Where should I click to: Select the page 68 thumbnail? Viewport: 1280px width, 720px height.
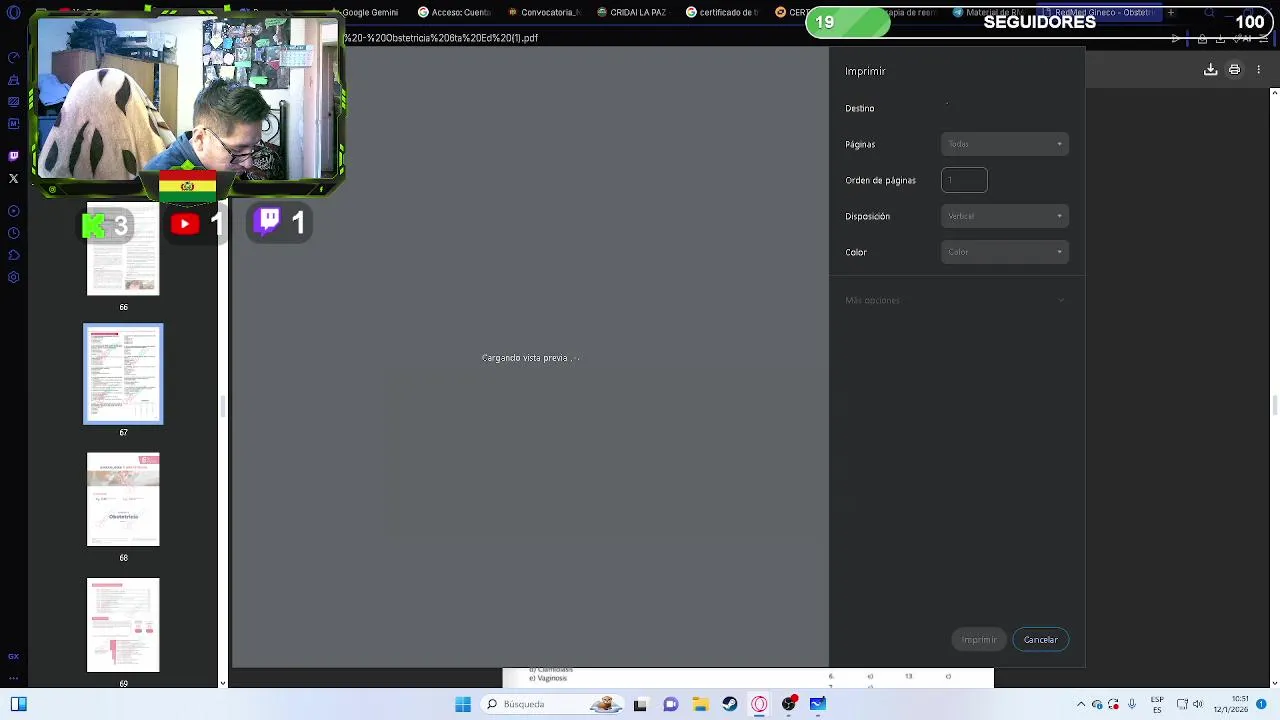tap(123, 499)
